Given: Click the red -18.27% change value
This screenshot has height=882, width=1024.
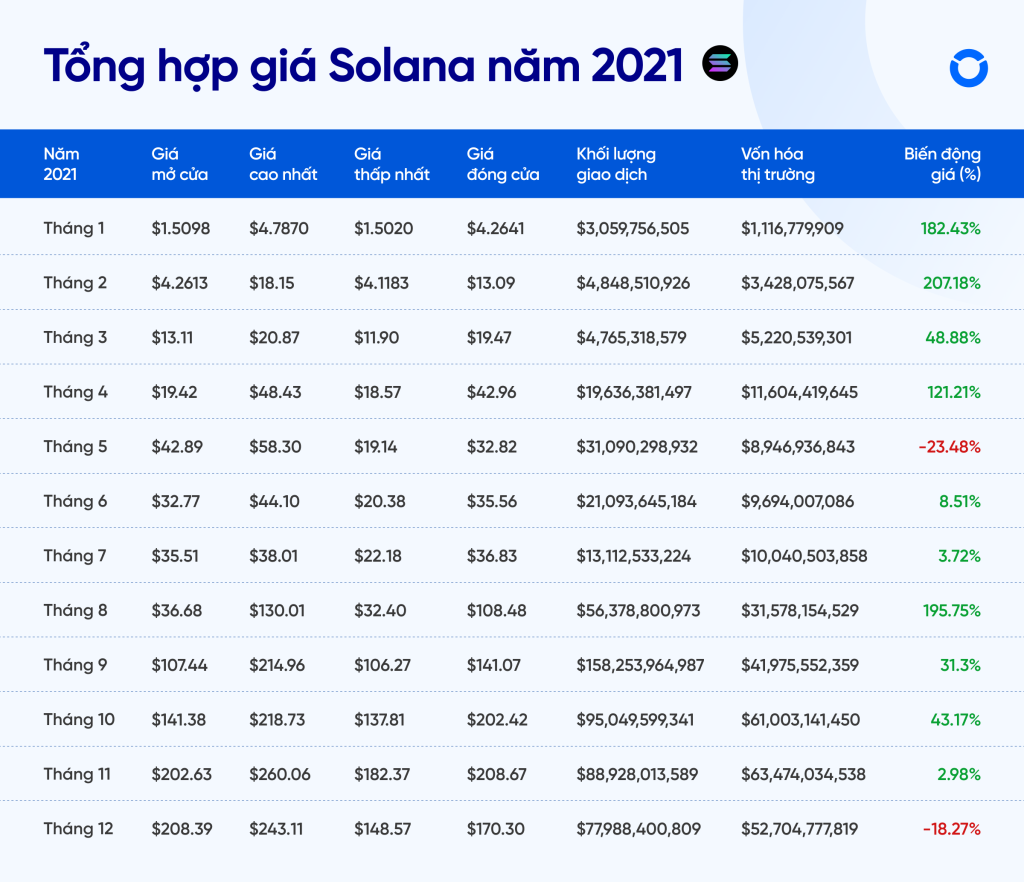Looking at the screenshot, I should pyautogui.click(x=952, y=829).
